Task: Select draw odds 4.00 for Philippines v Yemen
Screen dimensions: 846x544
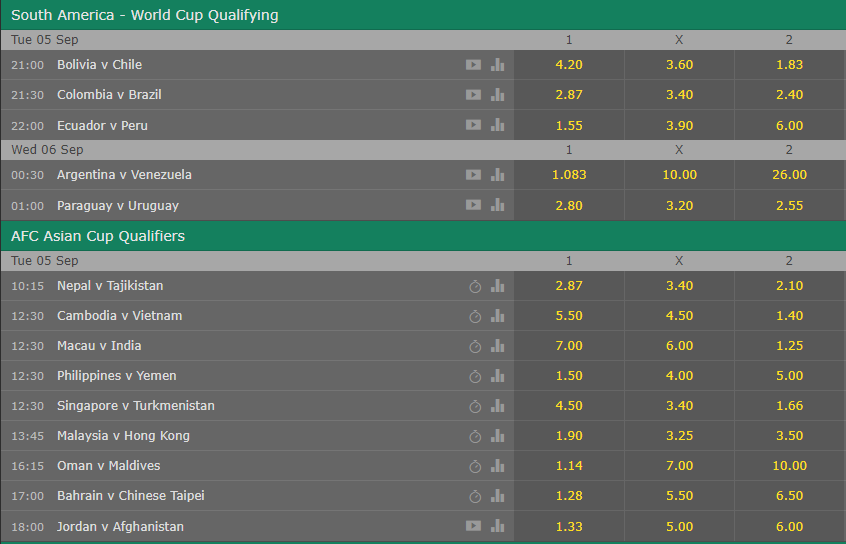Action: 679,376
